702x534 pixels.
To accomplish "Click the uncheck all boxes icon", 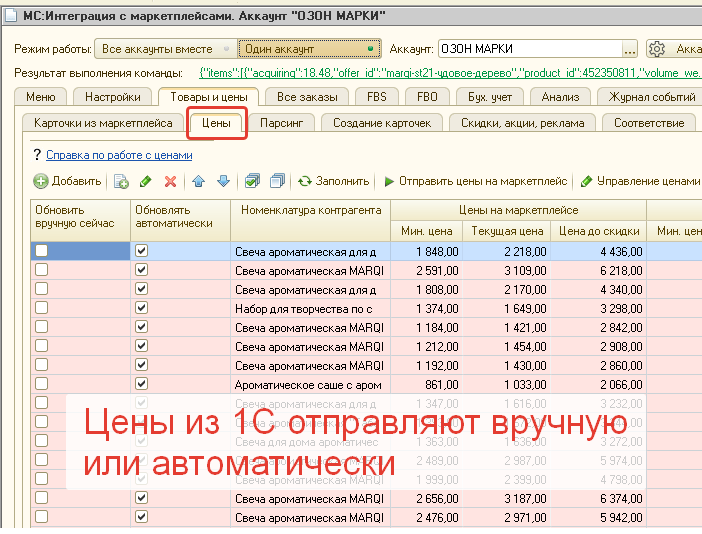I will (277, 181).
